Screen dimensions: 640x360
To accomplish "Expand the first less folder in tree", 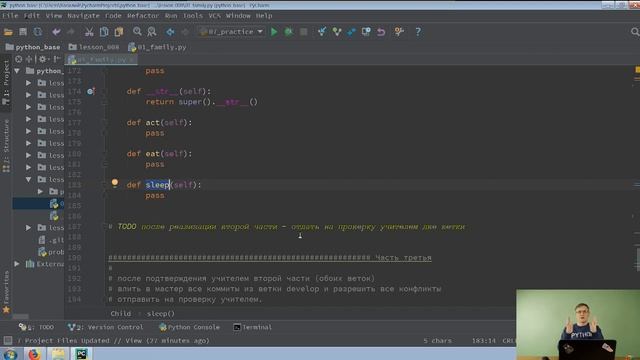I will click(29, 83).
